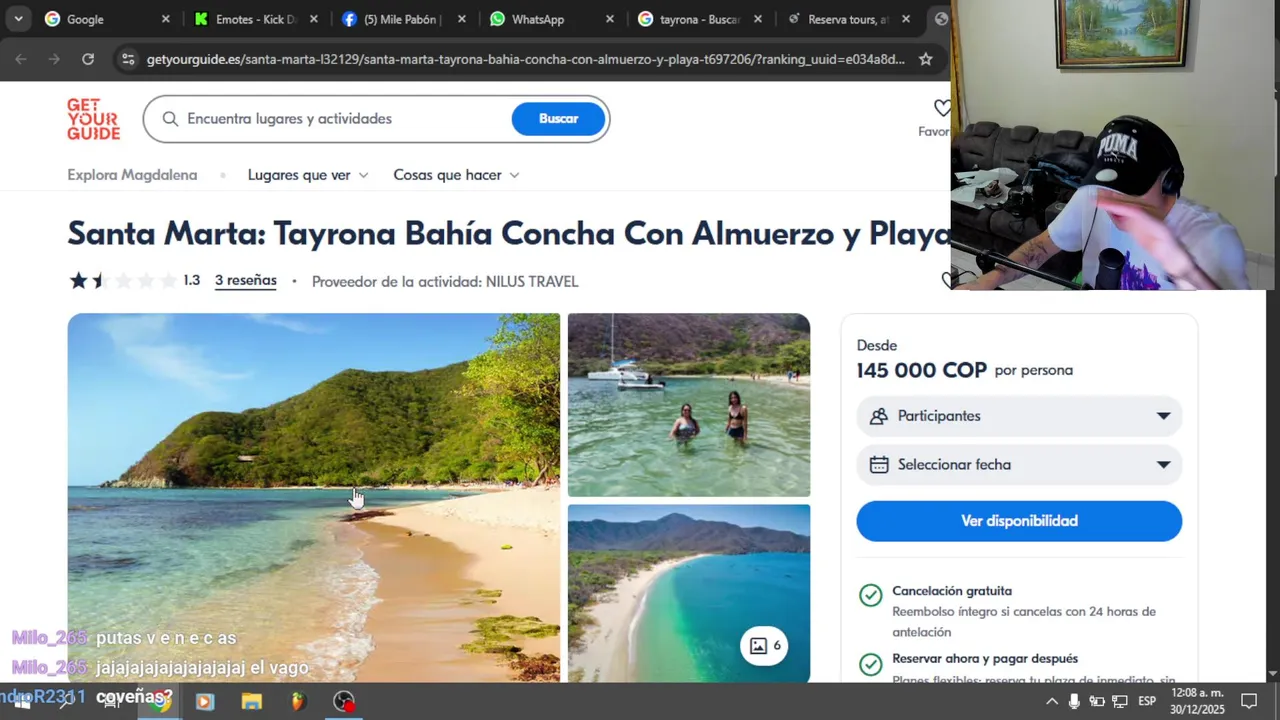Click the blue Buscar button
The image size is (1280, 720).
click(x=558, y=119)
